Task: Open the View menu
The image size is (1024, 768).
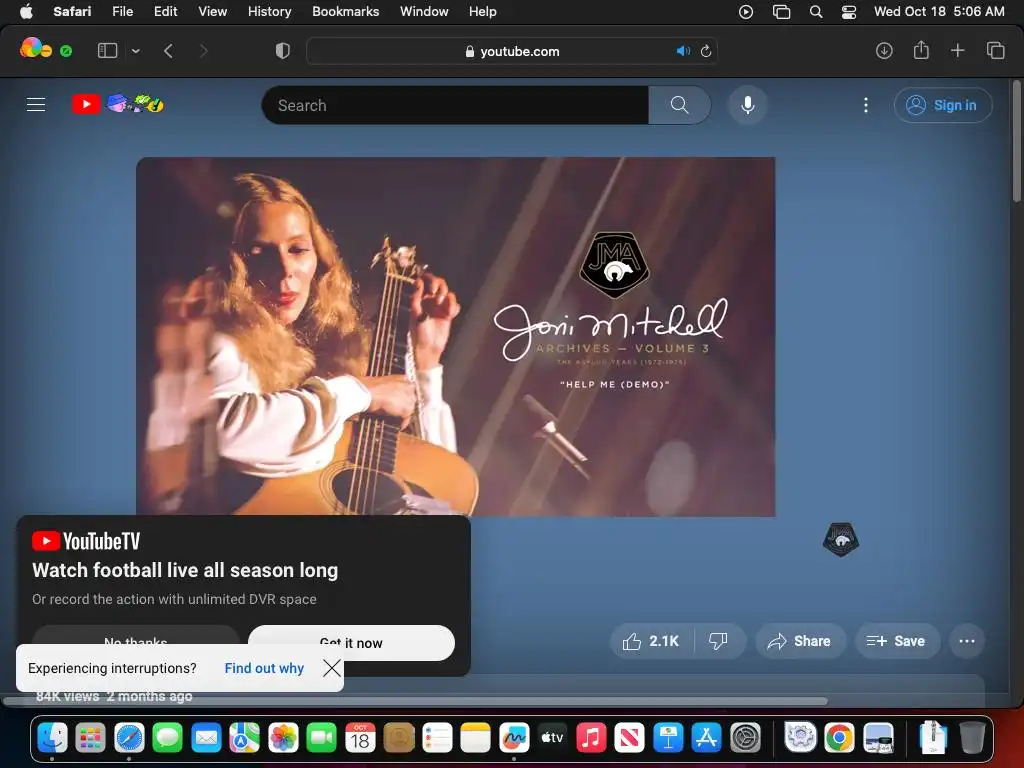Action: (x=212, y=12)
